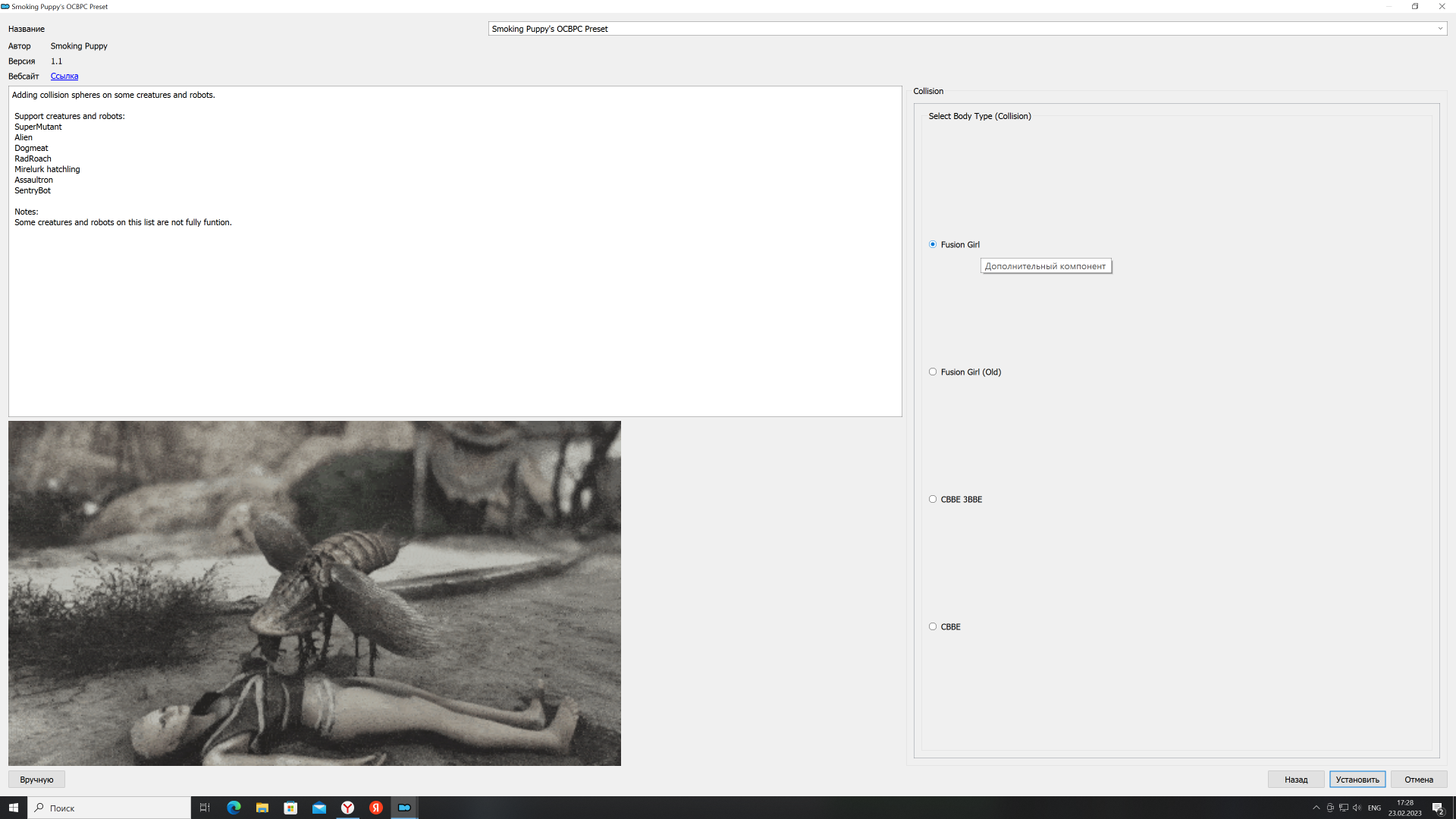Viewport: 1456px width, 819px height.
Task: Switch to manual install with Вручную
Action: 36,780
